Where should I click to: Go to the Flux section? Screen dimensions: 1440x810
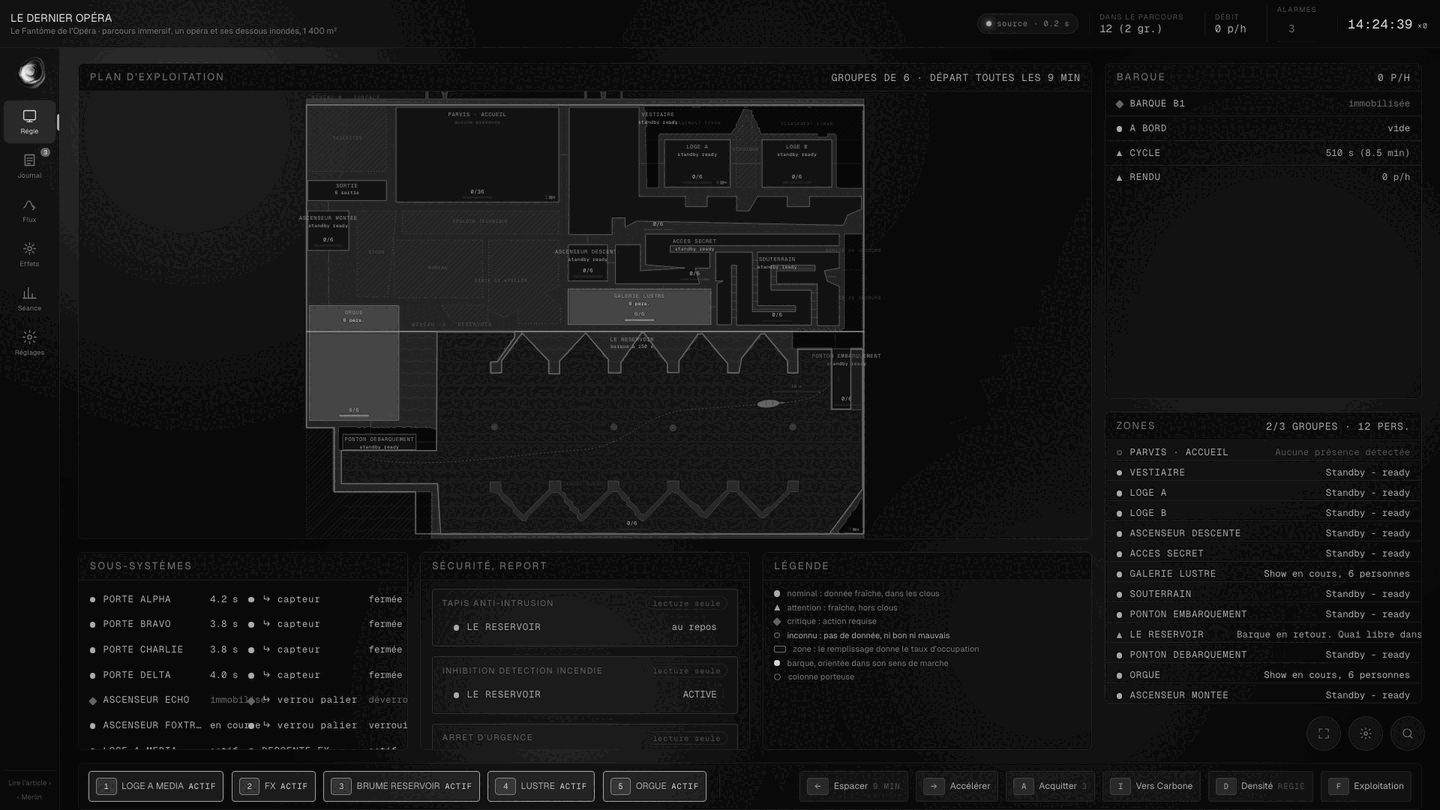pos(29,210)
